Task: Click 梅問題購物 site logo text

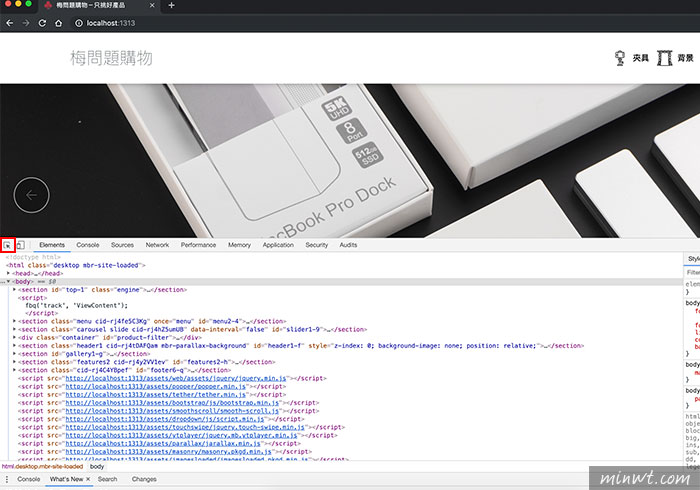Action: tap(111, 58)
